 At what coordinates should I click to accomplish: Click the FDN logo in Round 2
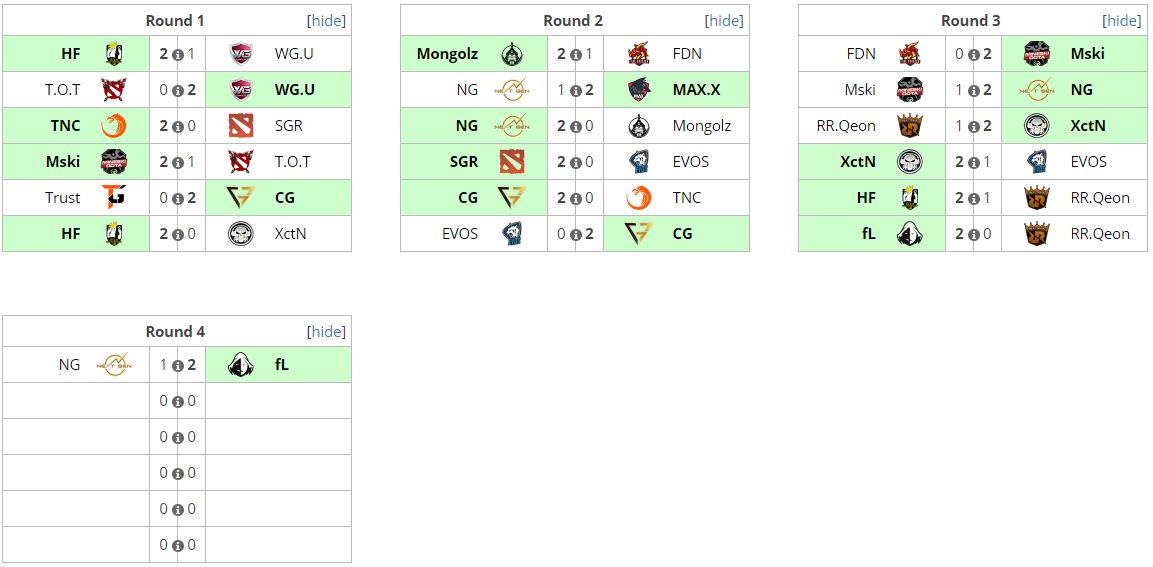[640, 54]
